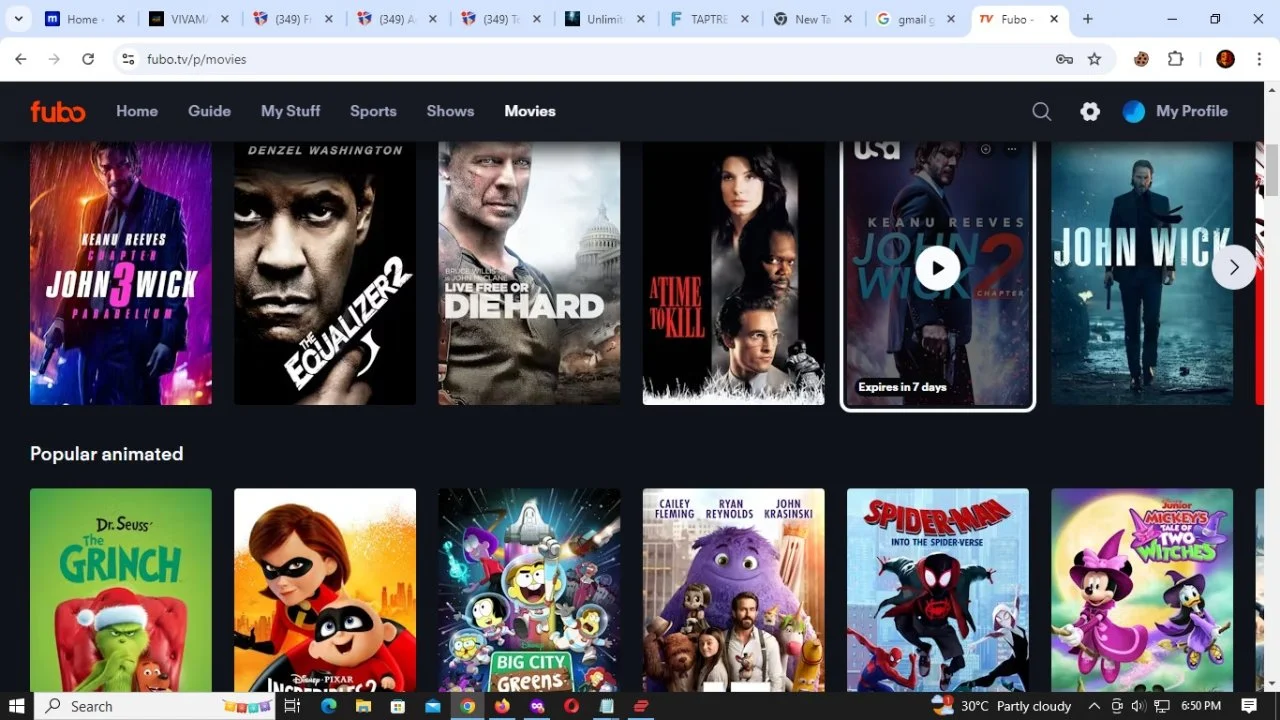Open Chrome profile avatar
The width and height of the screenshot is (1280, 720).
pyautogui.click(x=1225, y=59)
